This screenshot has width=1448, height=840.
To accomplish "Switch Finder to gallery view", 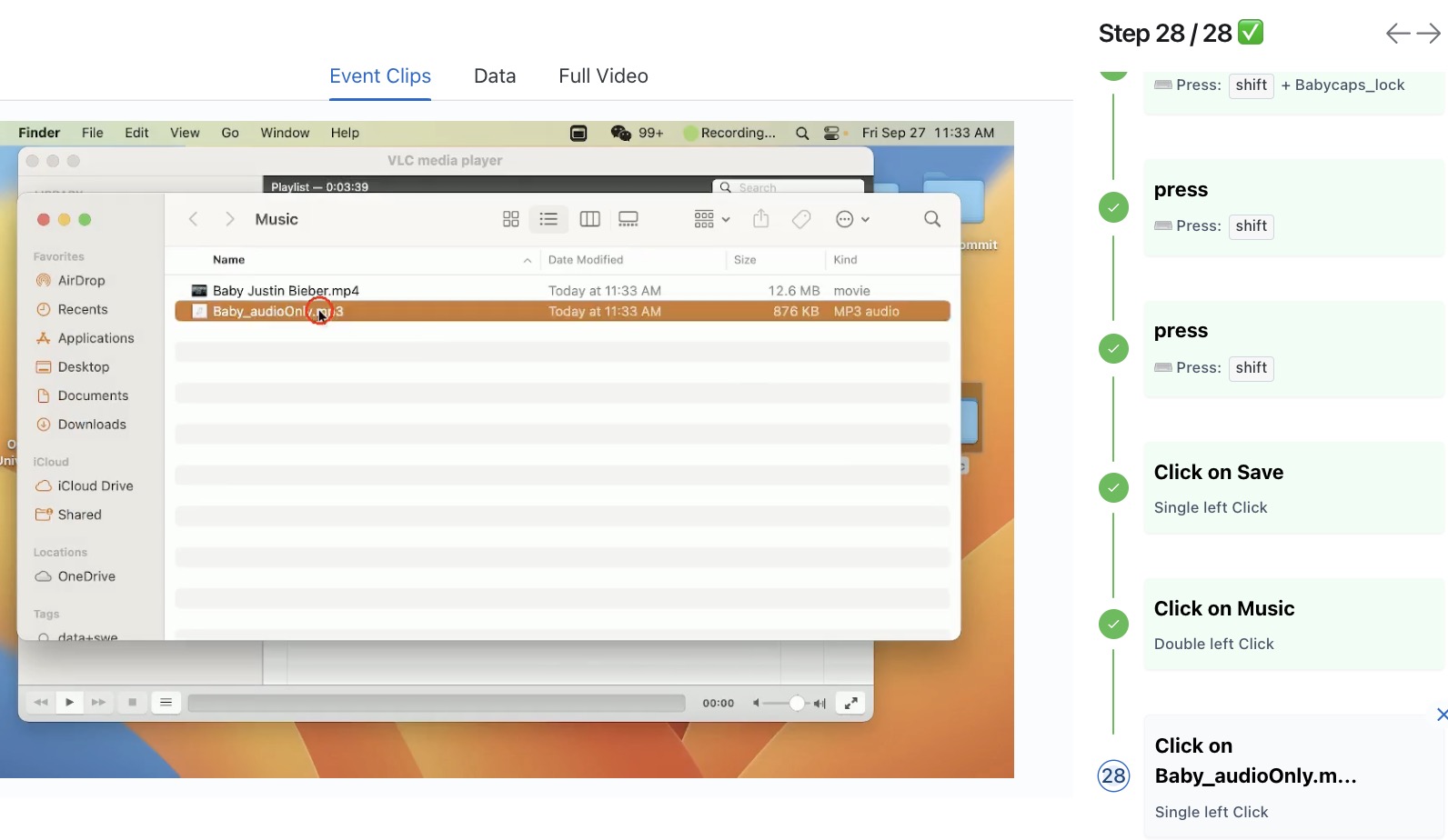I will 628,219.
